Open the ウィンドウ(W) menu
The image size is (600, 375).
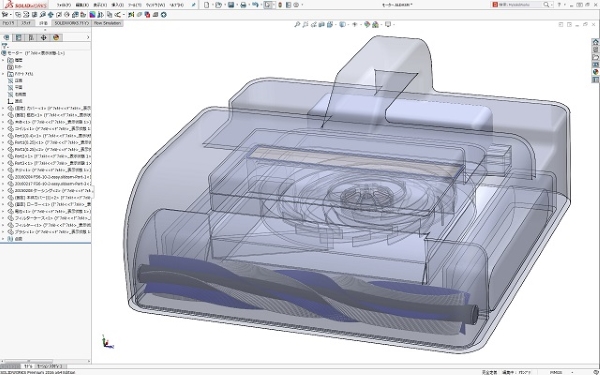(x=156, y=5)
